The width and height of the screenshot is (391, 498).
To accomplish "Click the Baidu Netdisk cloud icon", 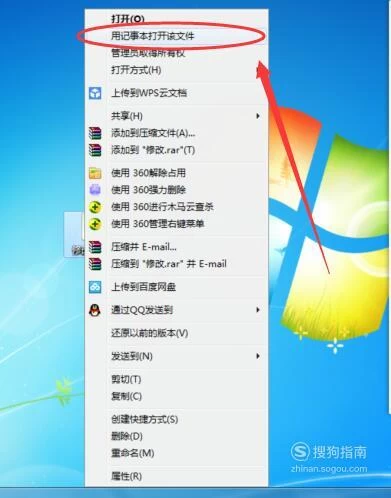I will click(x=95, y=287).
